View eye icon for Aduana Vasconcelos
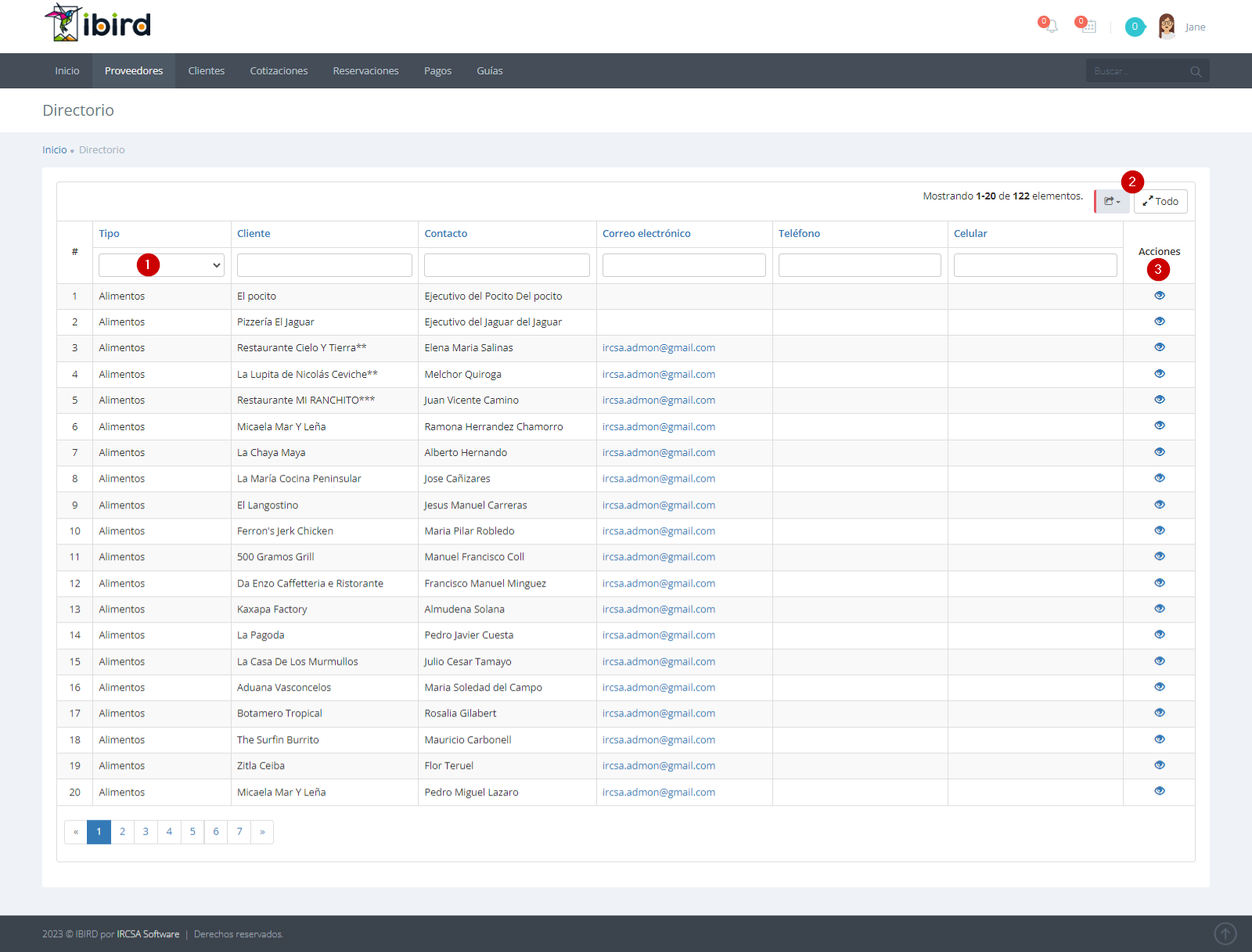 (1160, 687)
